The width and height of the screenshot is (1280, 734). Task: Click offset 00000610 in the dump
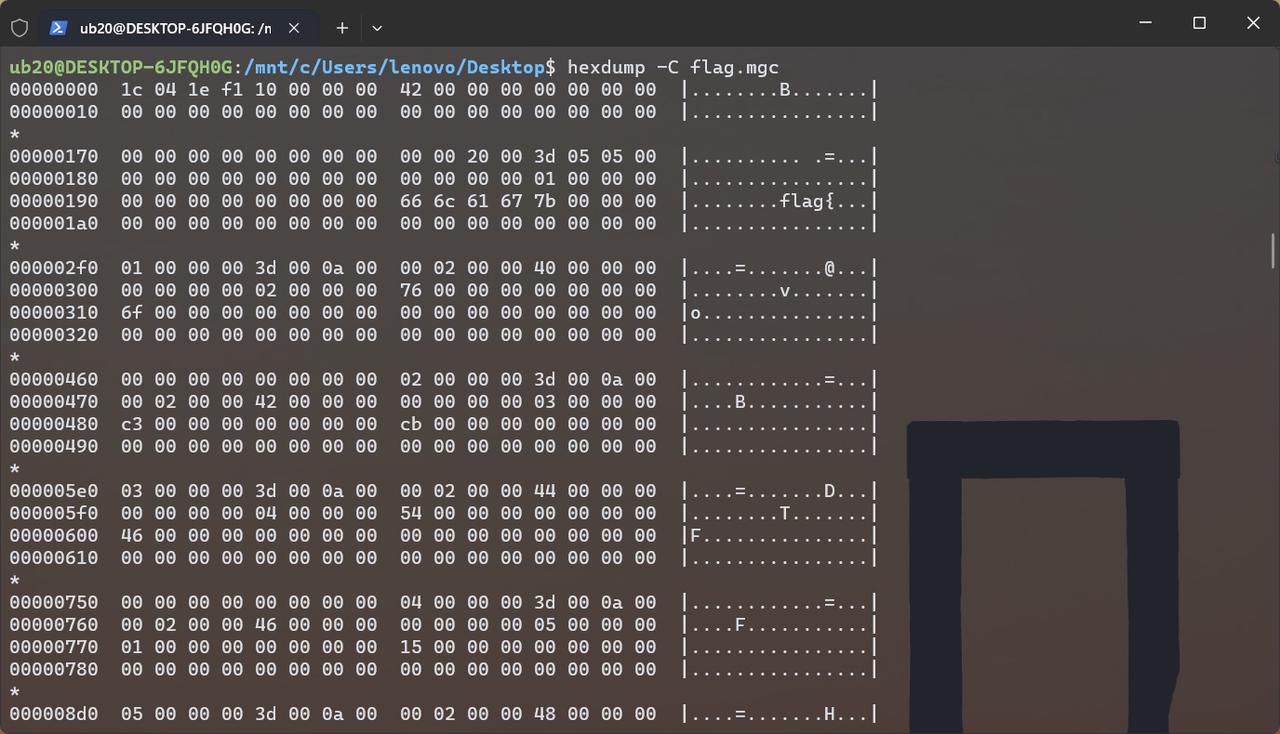coord(54,557)
